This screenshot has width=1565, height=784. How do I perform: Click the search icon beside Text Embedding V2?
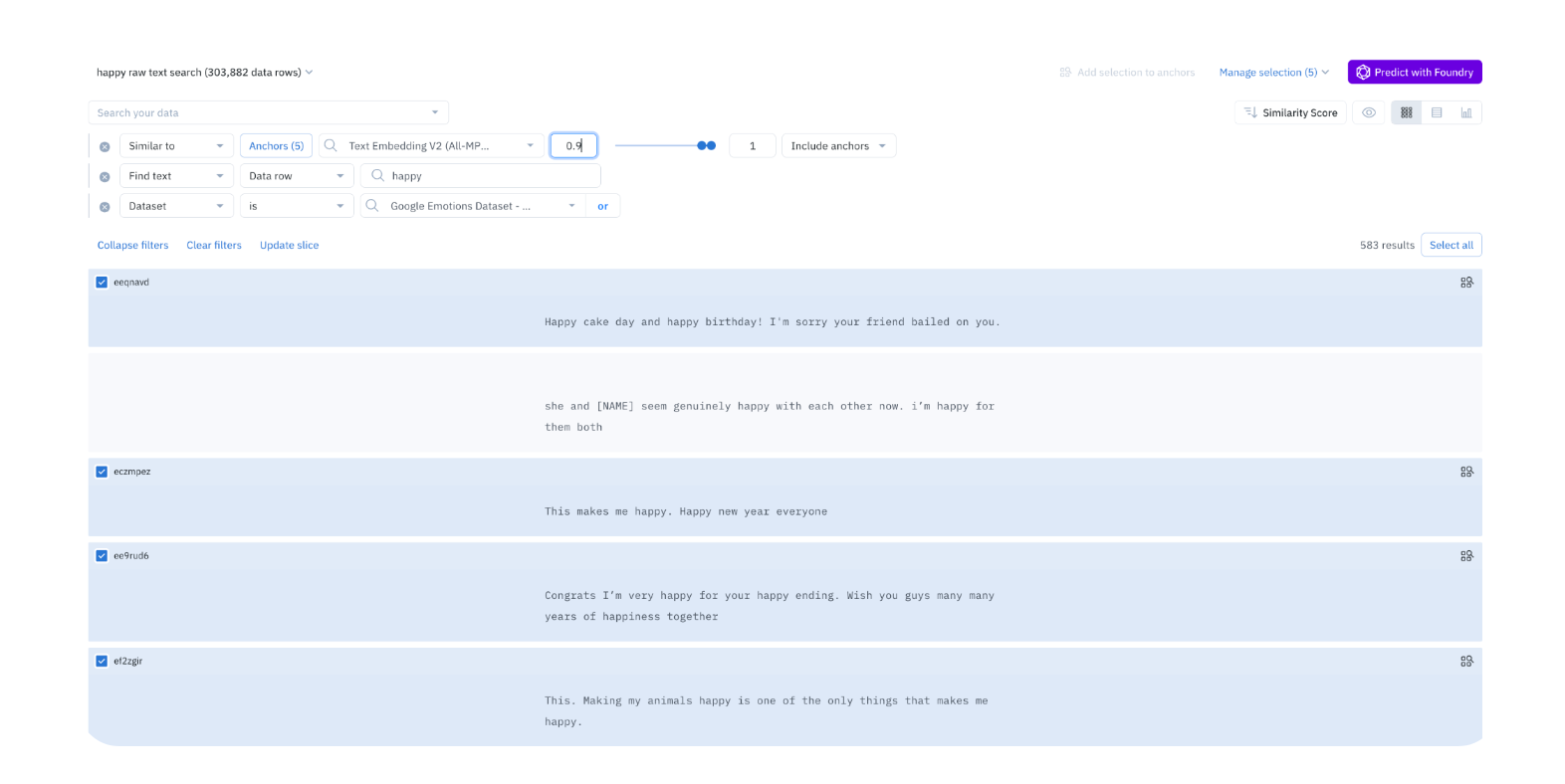331,145
